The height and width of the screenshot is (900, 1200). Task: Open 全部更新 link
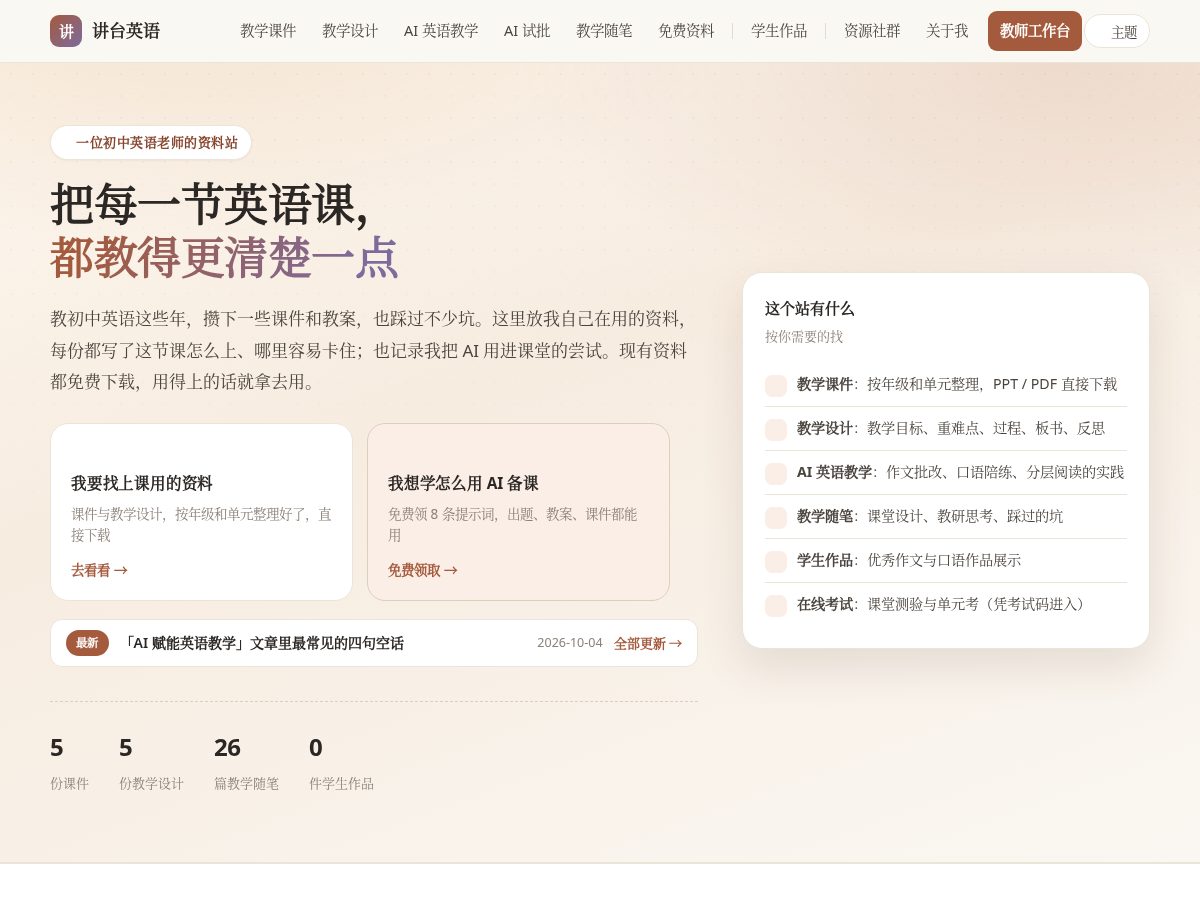648,643
